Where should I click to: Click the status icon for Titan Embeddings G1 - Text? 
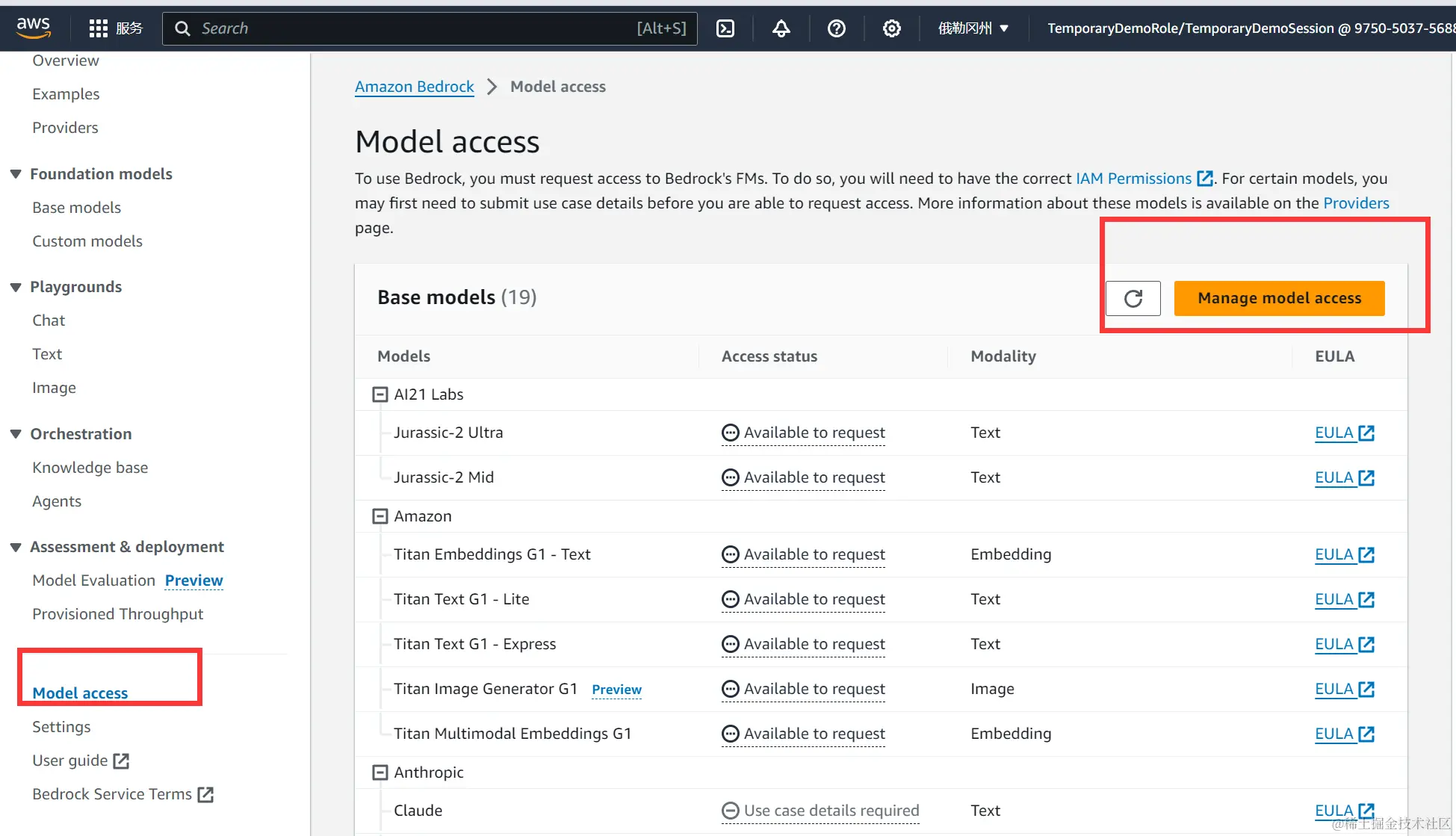(x=731, y=554)
